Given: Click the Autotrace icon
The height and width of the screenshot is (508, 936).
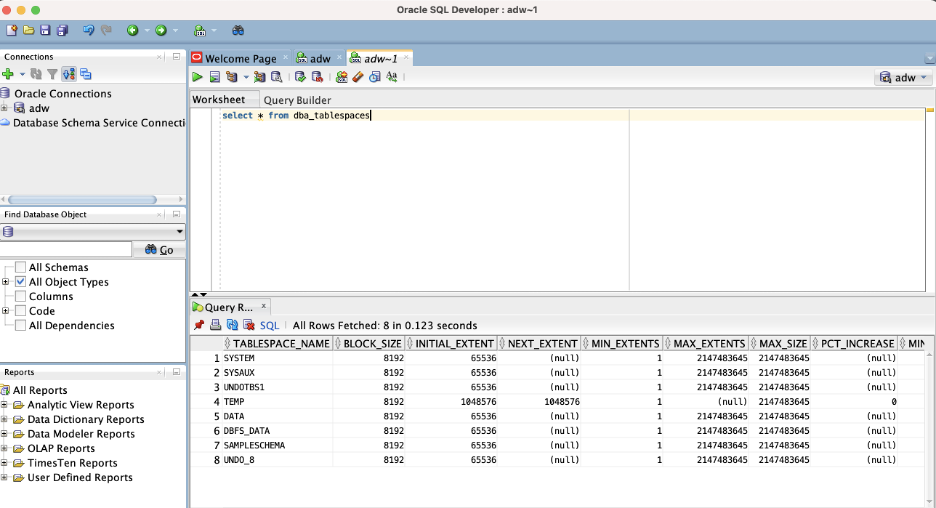Looking at the screenshot, I should pyautogui.click(x=260, y=77).
